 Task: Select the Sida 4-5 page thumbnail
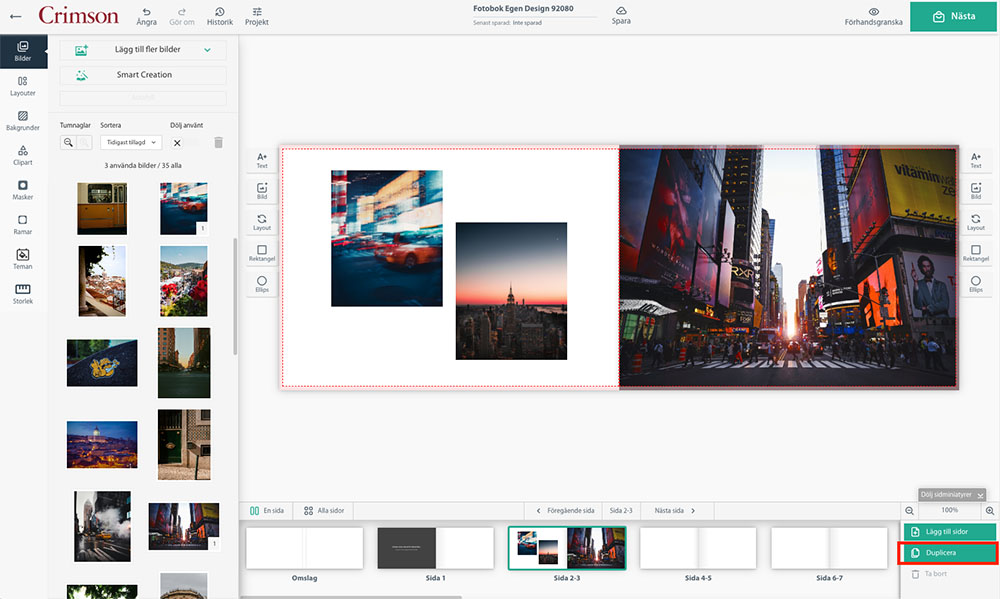pos(698,548)
